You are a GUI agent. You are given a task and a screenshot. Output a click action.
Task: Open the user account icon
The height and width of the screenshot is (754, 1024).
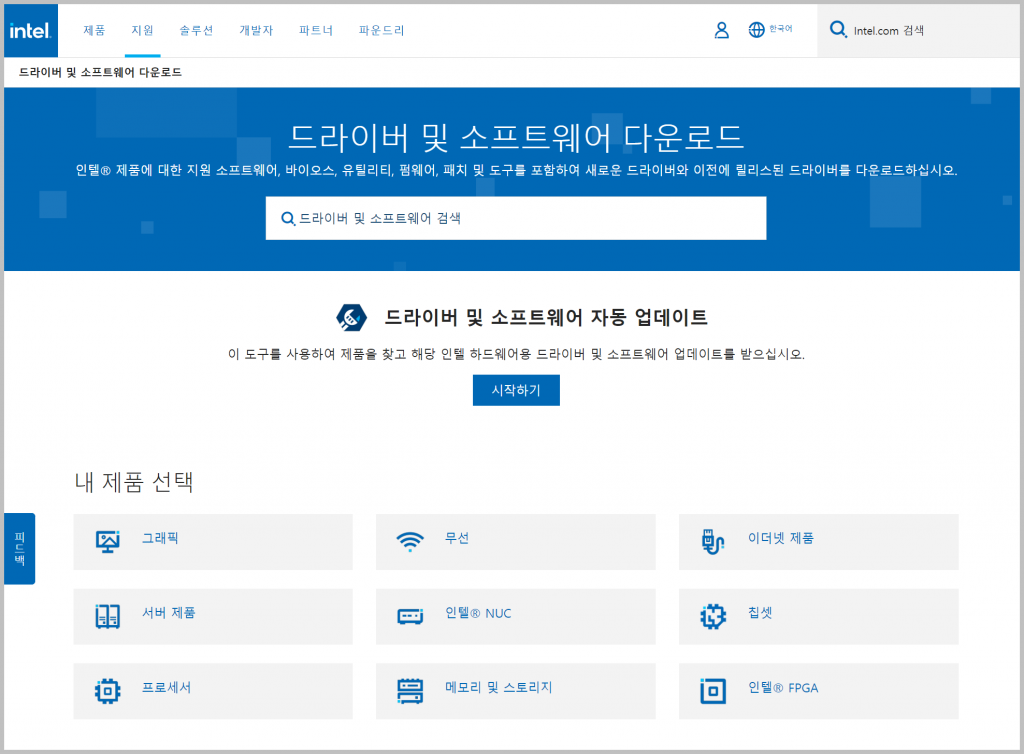pos(722,30)
